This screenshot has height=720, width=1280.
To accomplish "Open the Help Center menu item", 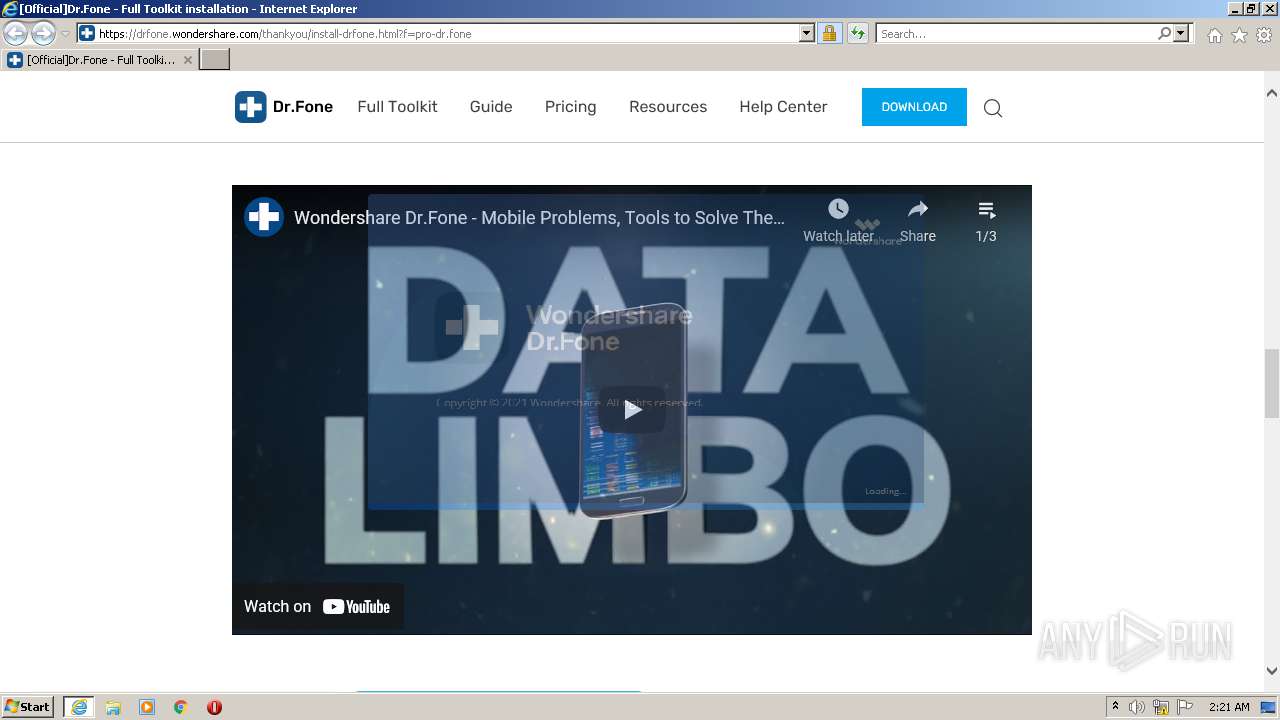I will coord(783,107).
